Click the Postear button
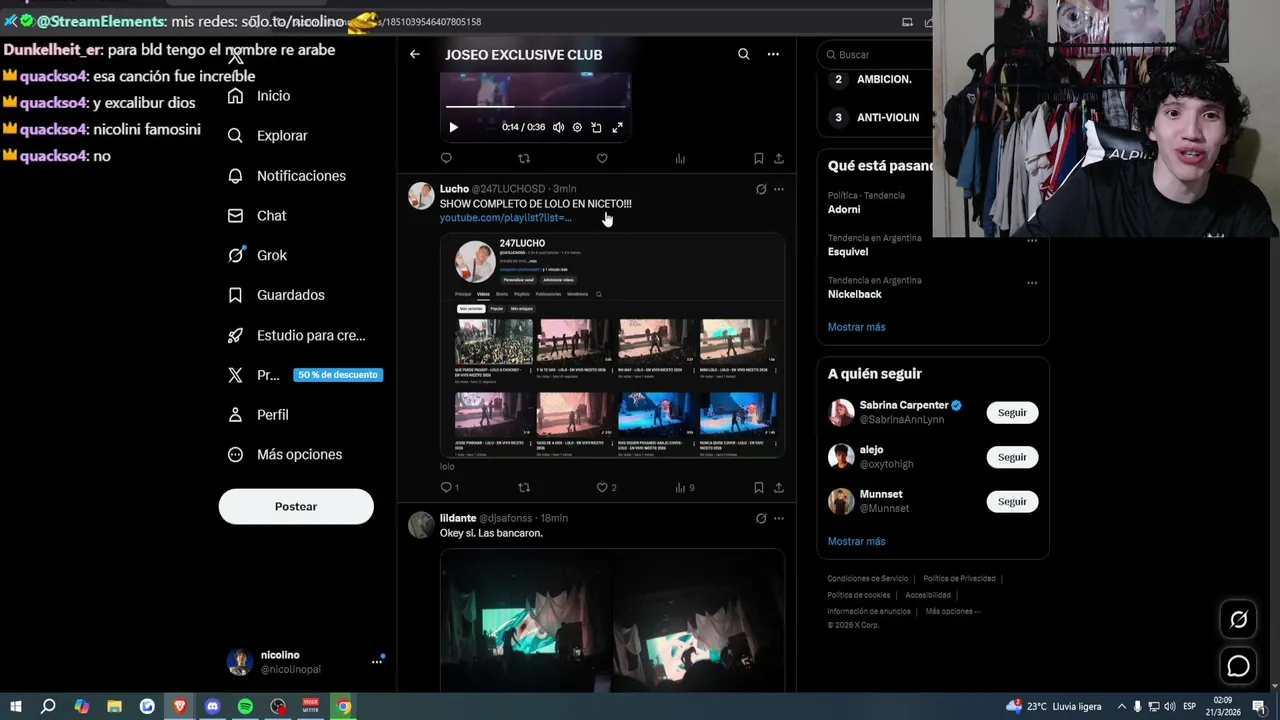 (296, 506)
